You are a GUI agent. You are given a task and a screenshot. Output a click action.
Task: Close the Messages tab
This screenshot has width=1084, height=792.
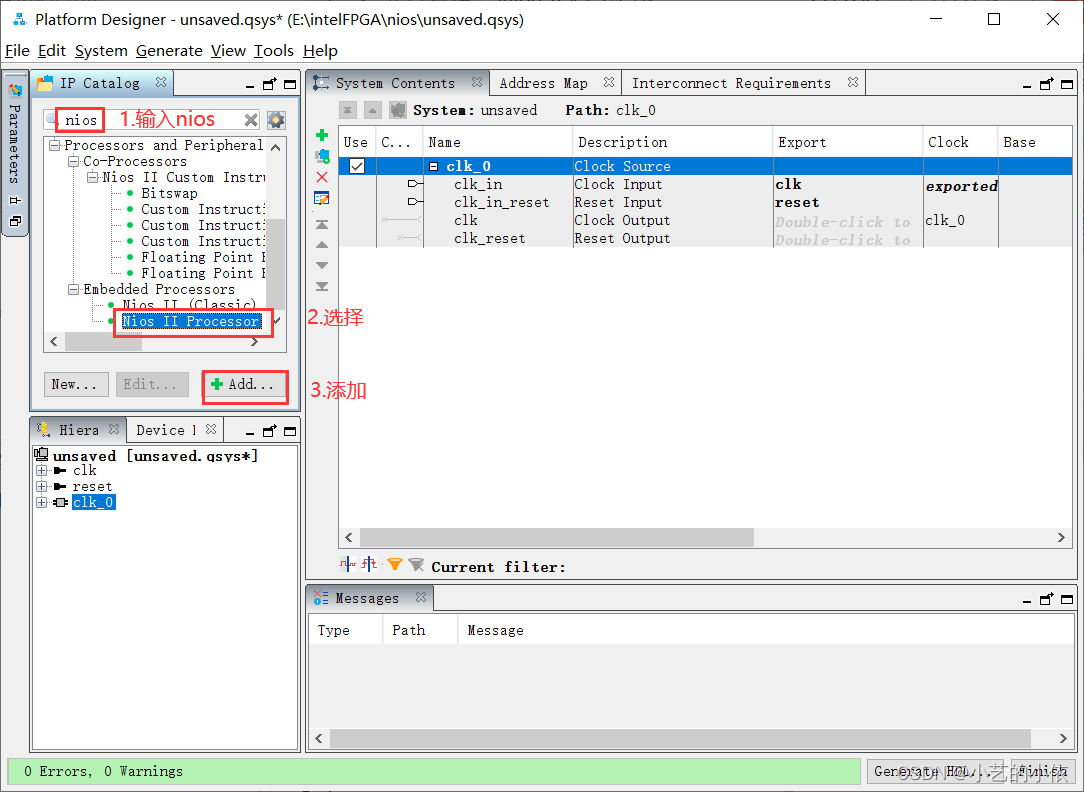coord(421,597)
